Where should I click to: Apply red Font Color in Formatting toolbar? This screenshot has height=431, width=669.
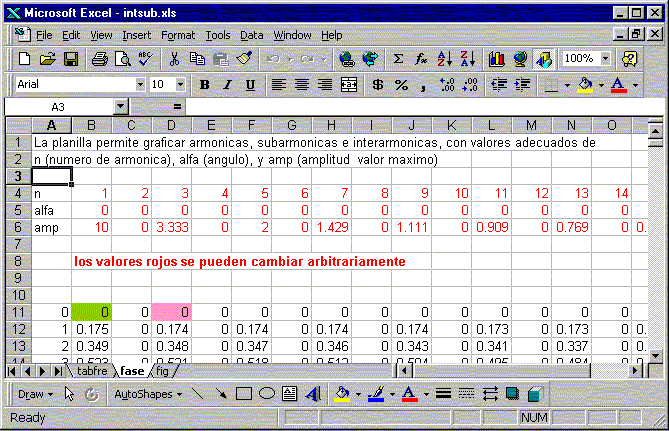pos(619,85)
